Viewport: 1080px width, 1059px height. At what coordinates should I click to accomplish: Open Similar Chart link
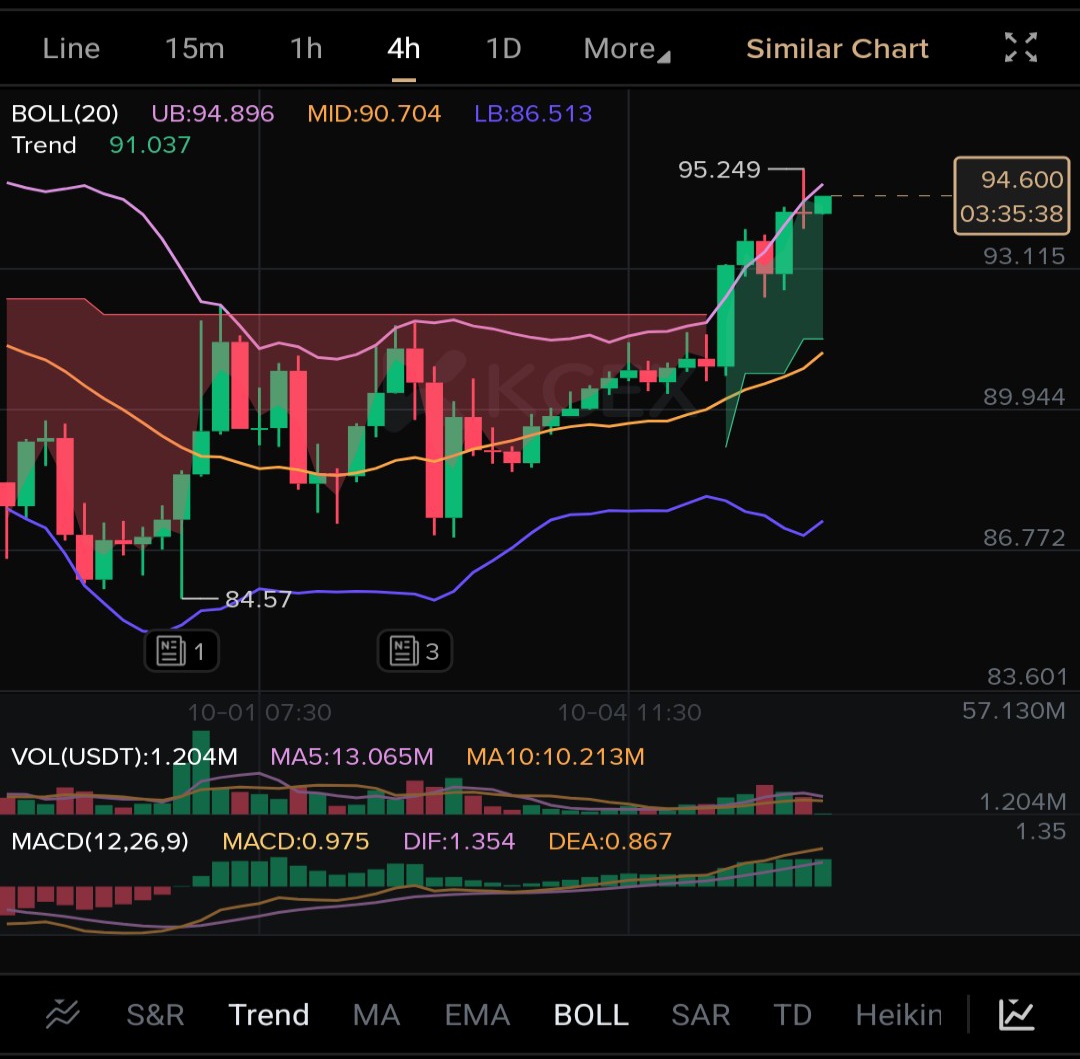[x=837, y=49]
